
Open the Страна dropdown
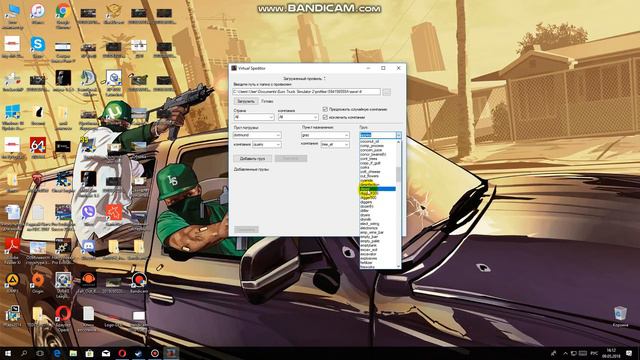point(253,117)
